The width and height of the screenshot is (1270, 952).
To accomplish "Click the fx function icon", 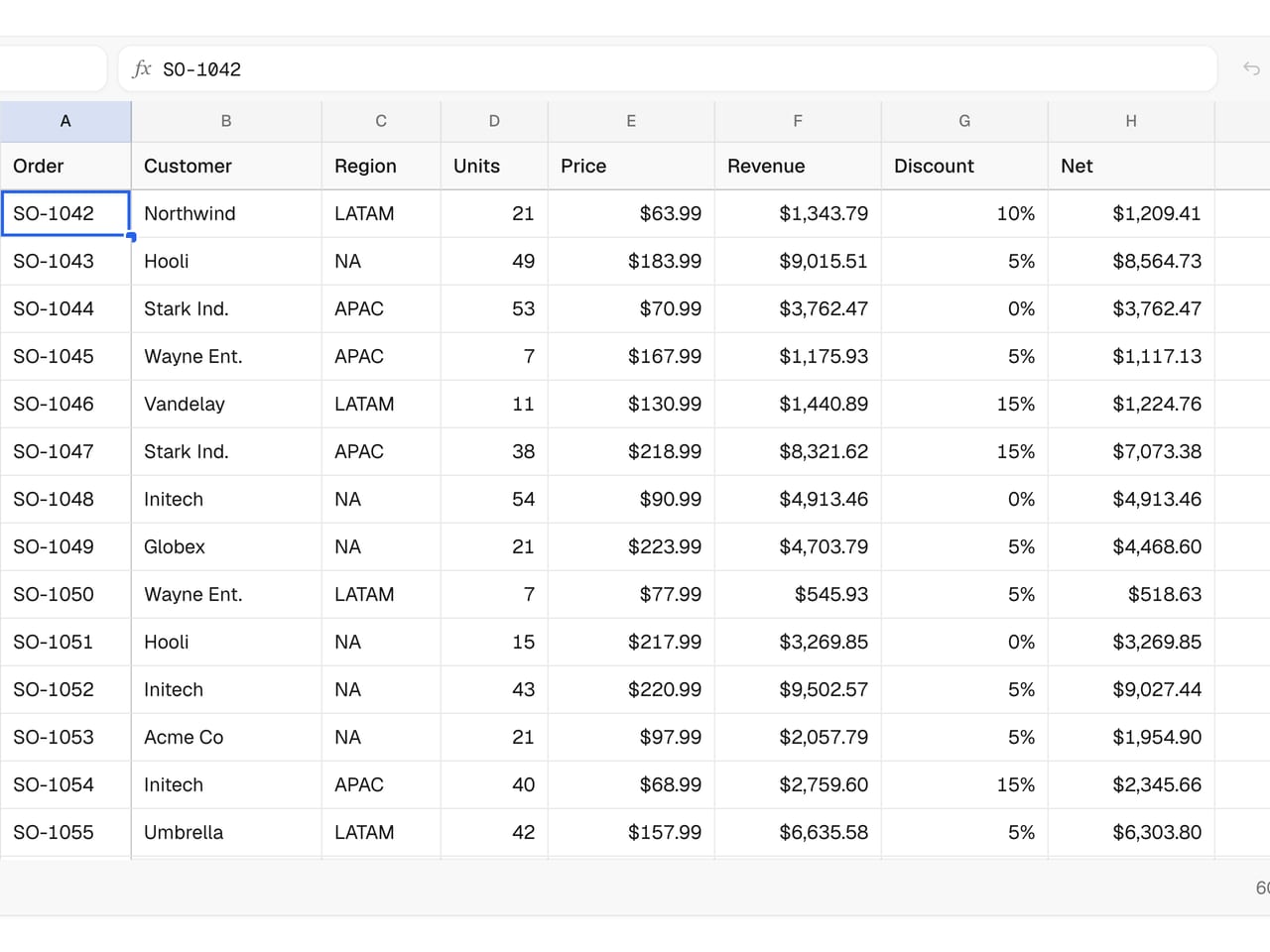I will [x=142, y=68].
